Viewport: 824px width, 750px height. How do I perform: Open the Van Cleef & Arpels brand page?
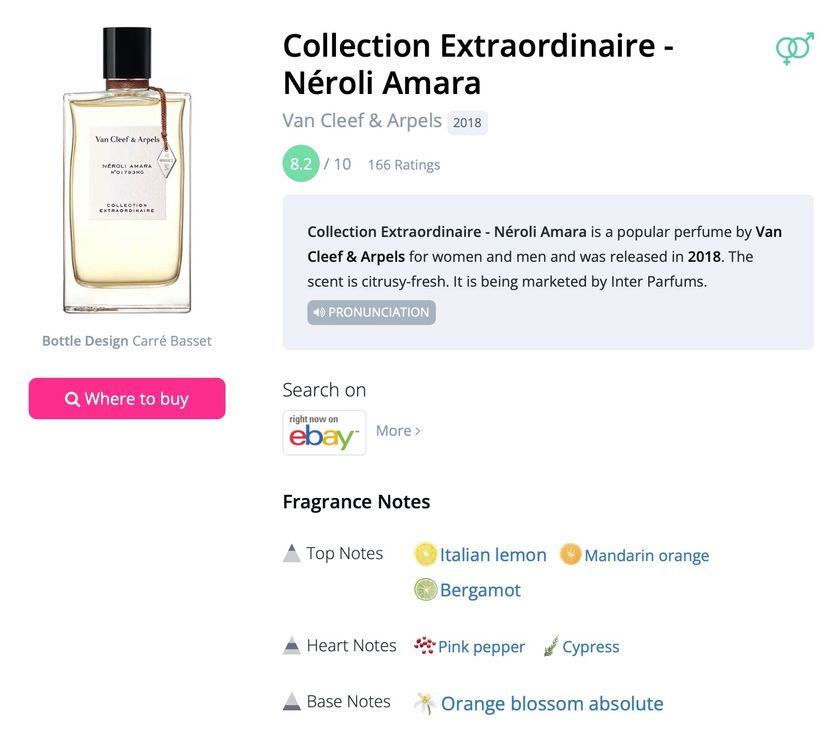click(x=362, y=120)
